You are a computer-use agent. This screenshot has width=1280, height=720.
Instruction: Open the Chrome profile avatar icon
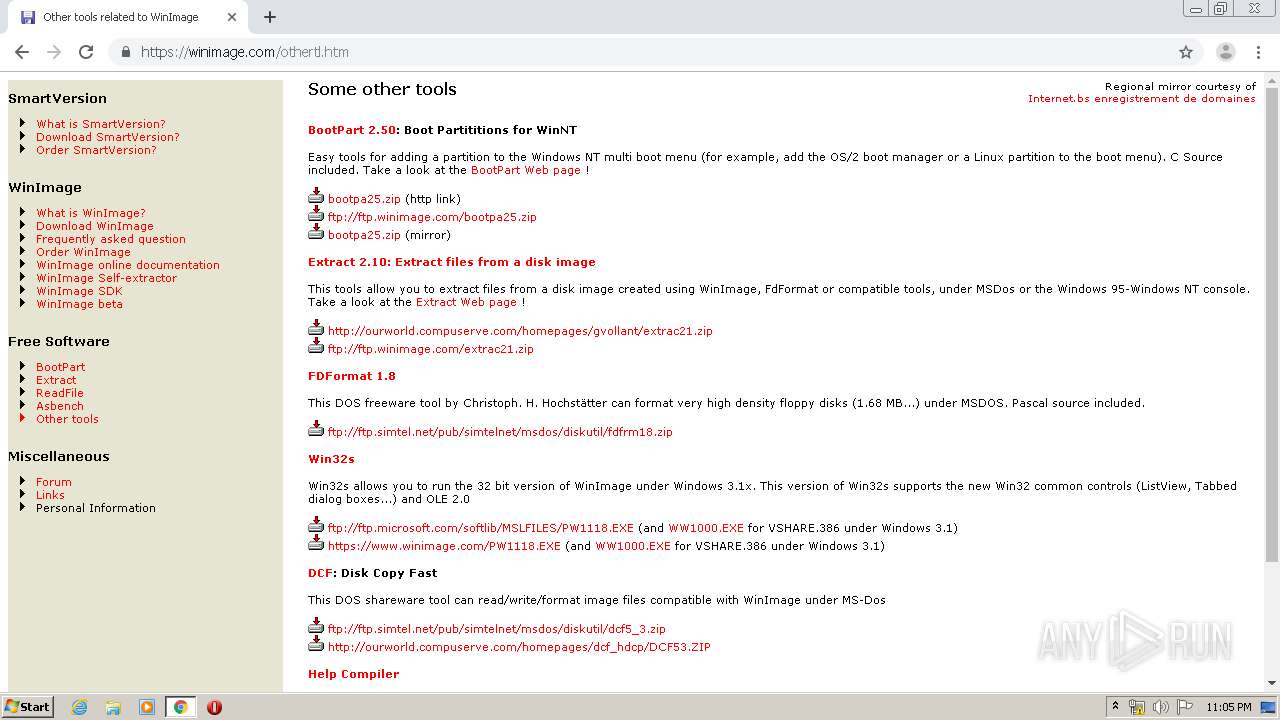pyautogui.click(x=1225, y=52)
